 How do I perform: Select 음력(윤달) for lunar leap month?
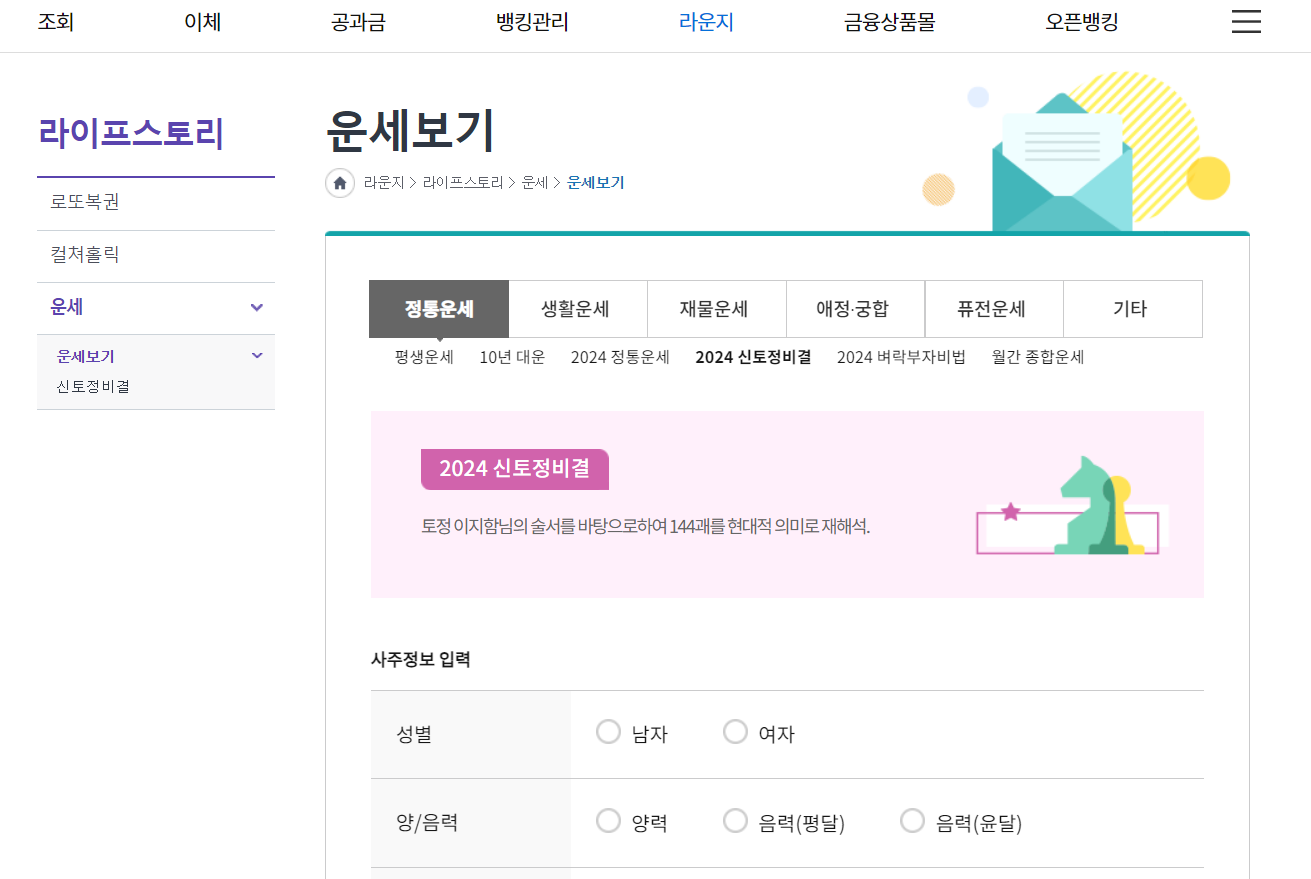912,820
